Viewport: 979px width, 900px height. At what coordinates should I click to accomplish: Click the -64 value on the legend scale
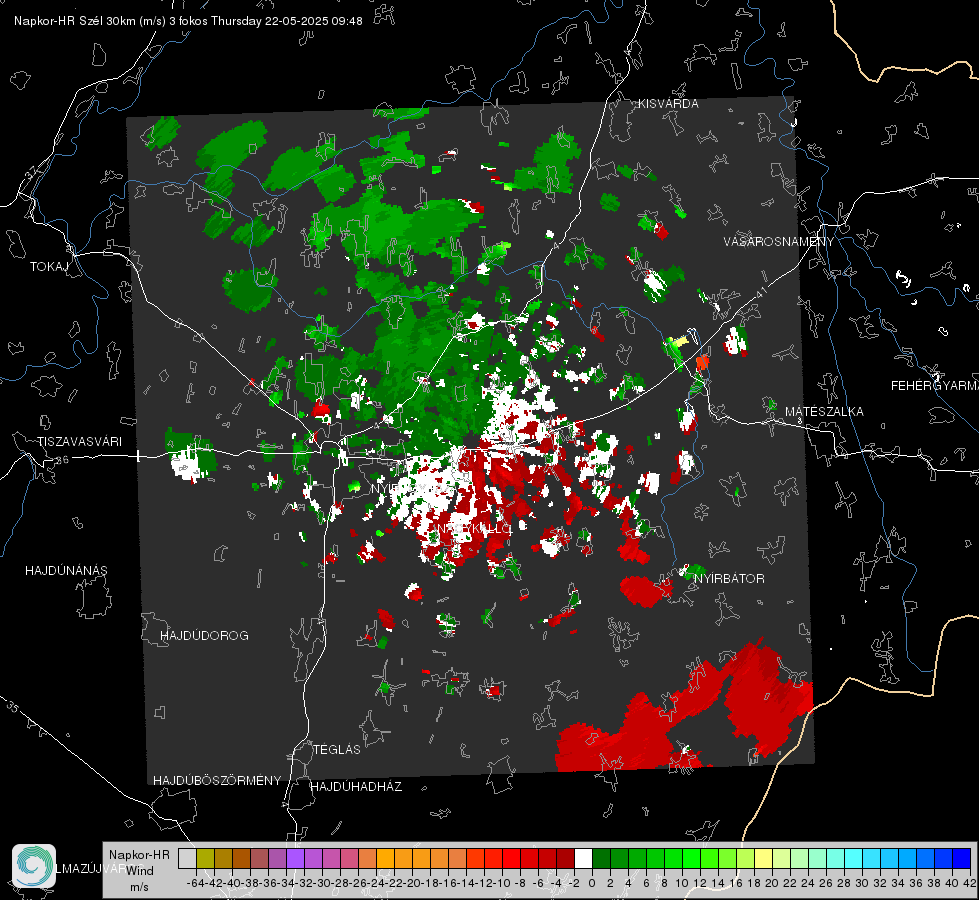pyautogui.click(x=195, y=883)
